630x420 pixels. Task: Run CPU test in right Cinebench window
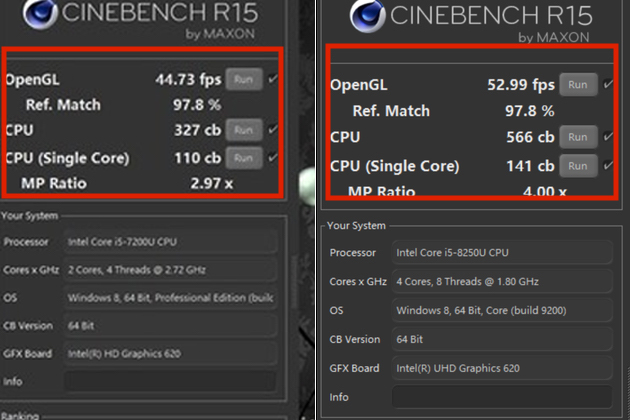coord(578,137)
